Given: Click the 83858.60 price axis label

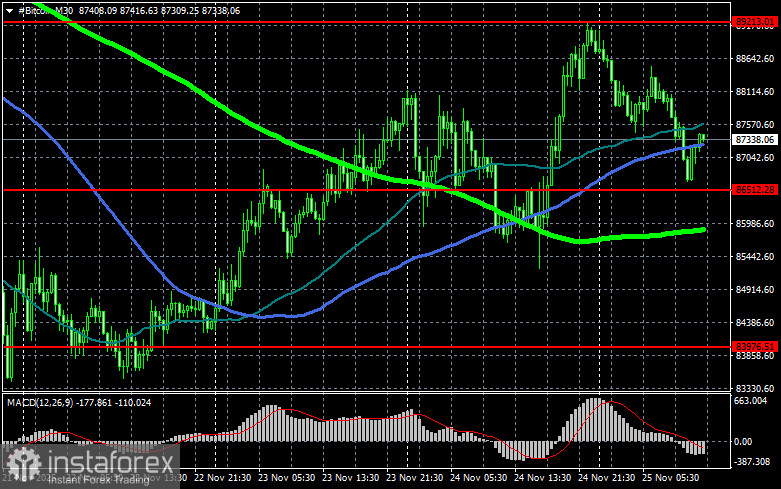Looking at the screenshot, I should click(x=755, y=356).
